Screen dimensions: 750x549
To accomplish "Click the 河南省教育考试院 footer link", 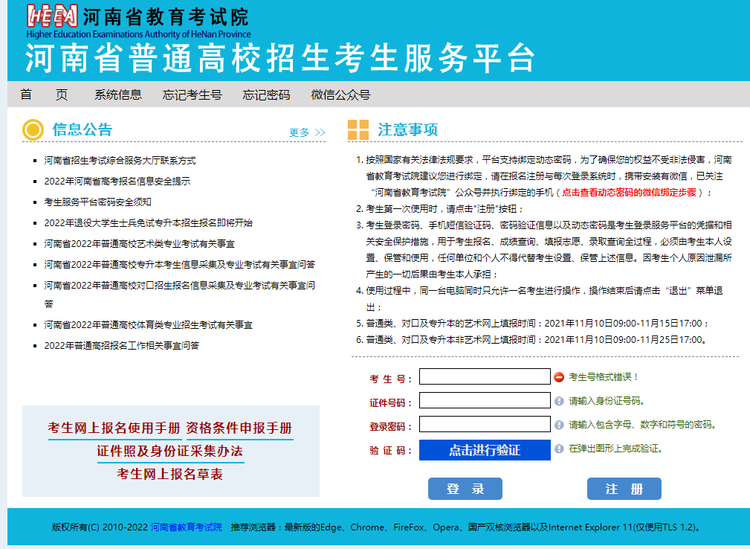I will coord(187,527).
